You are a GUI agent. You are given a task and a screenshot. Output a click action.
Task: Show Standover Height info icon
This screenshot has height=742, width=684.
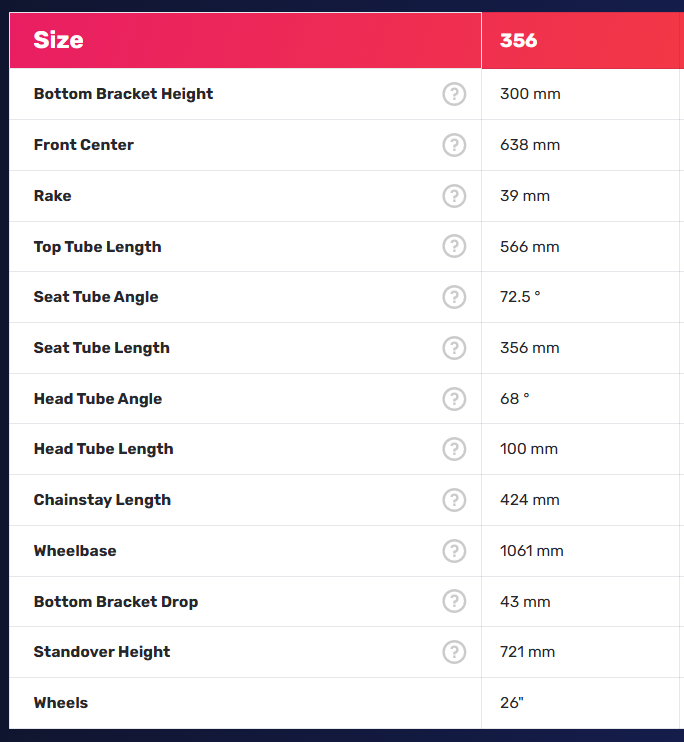(454, 652)
